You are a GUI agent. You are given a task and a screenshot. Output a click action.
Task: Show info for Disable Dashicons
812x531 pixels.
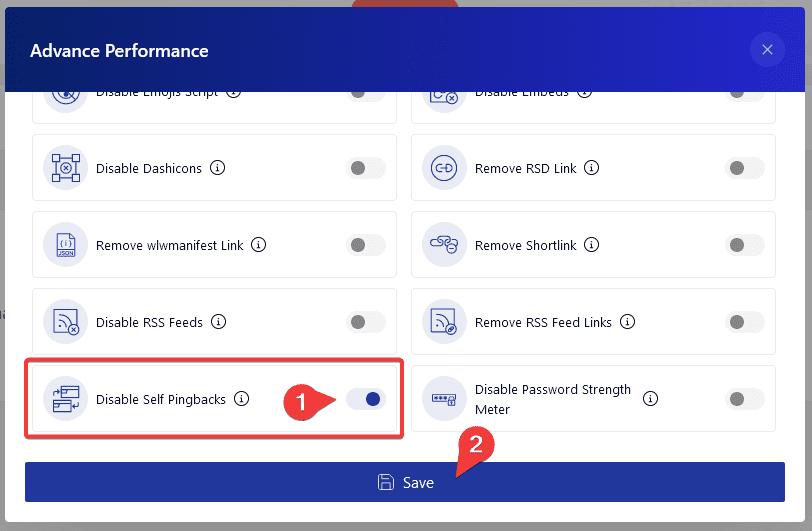click(218, 168)
